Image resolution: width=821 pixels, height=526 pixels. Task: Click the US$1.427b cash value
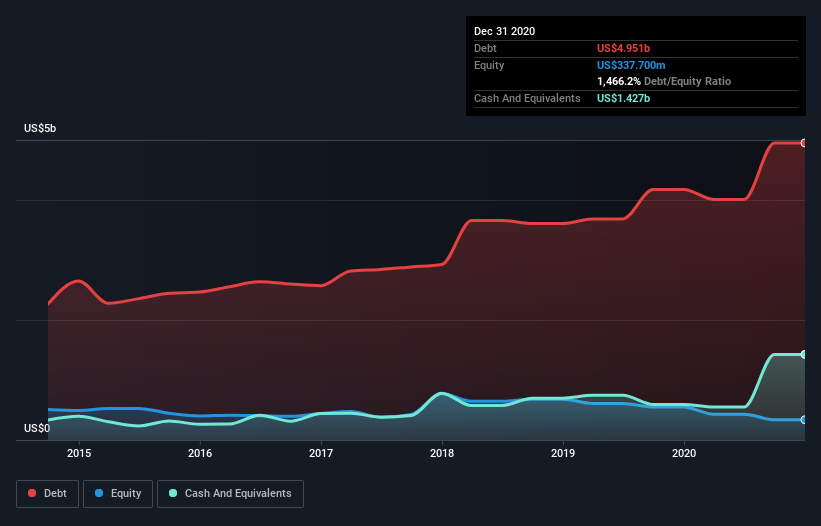623,98
